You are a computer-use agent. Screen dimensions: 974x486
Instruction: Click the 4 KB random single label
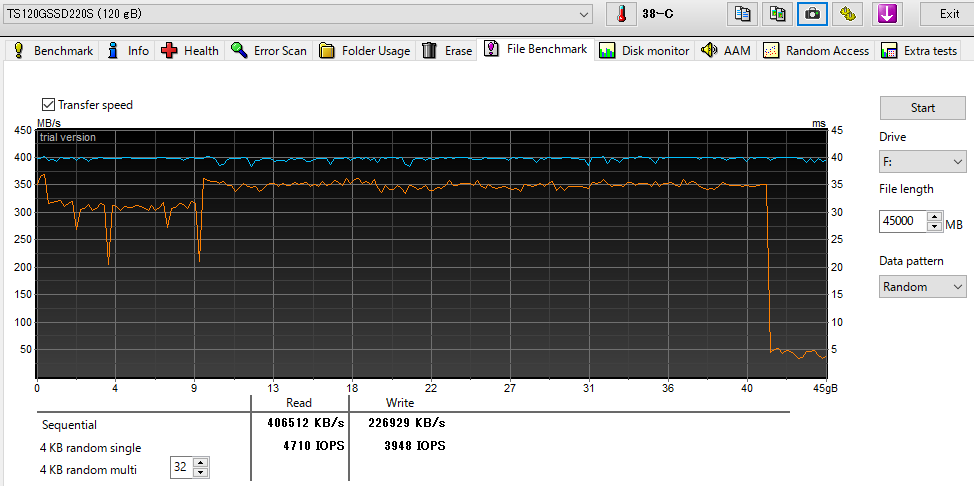91,447
